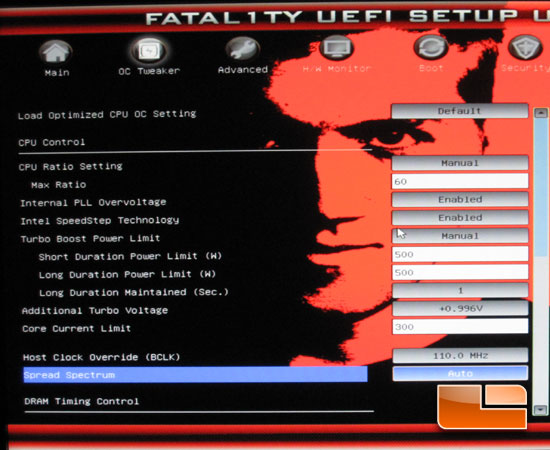The width and height of the screenshot is (550, 450).
Task: Select the Boot refresh-arrows icon
Action: pyautogui.click(x=431, y=47)
